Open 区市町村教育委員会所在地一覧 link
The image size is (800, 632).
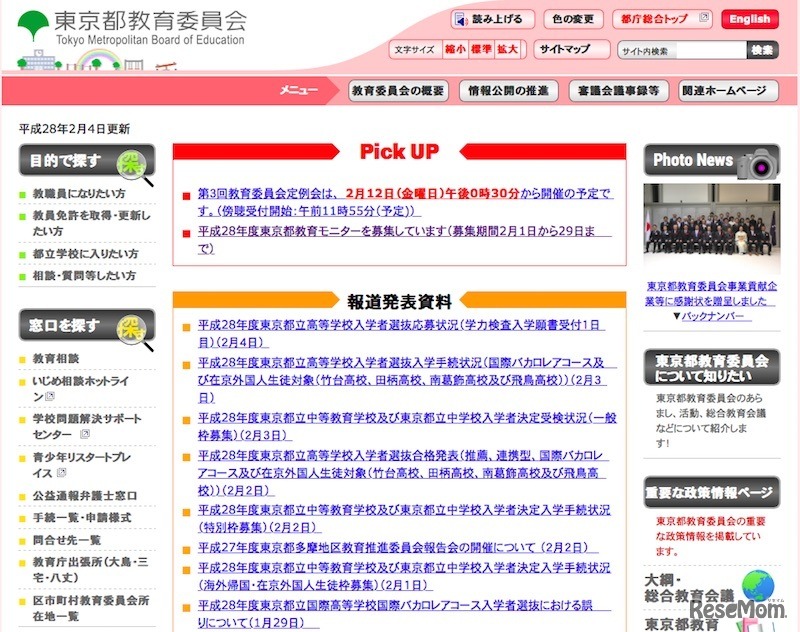point(91,608)
